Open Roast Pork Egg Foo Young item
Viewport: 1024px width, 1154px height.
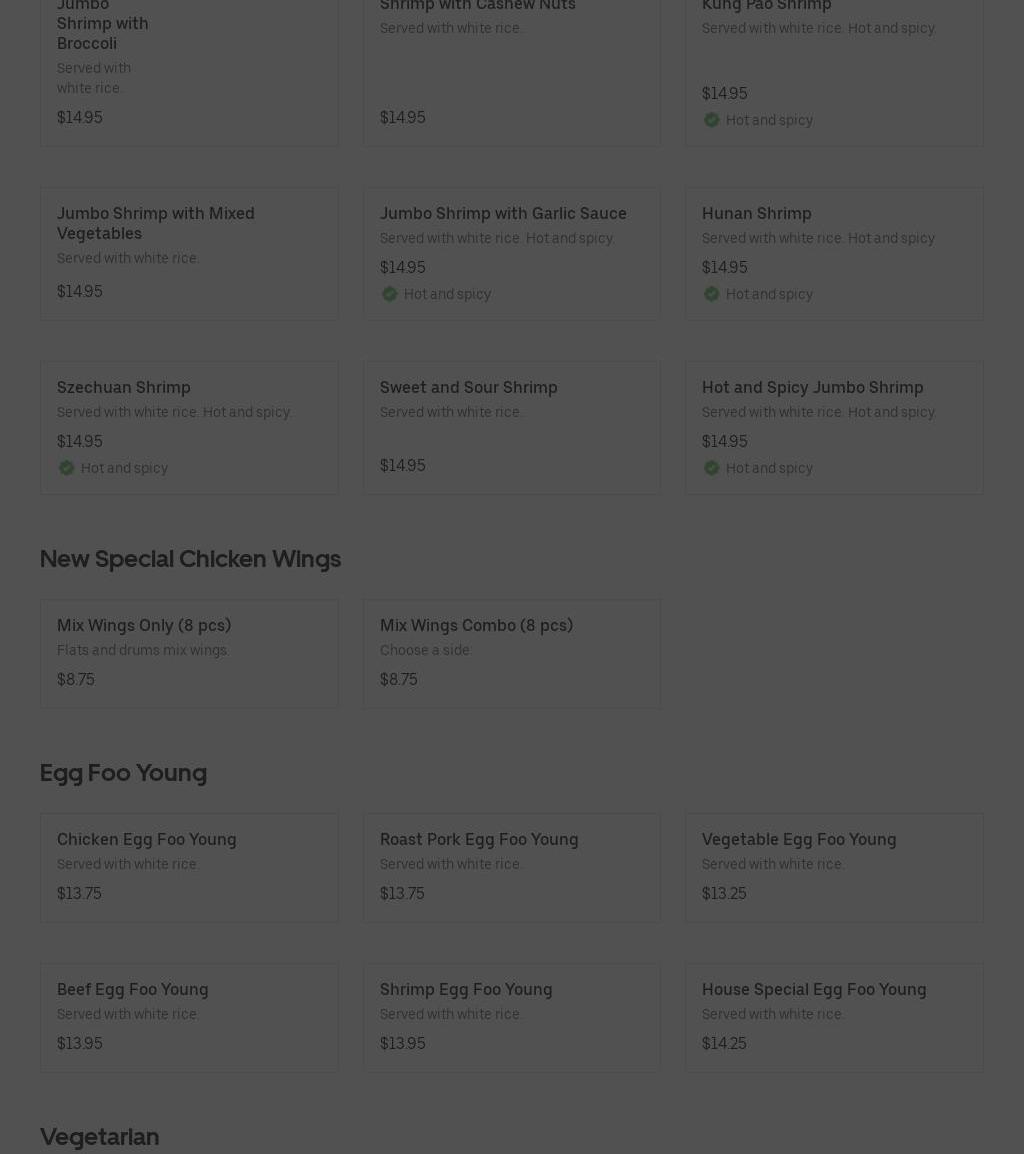tap(511, 867)
